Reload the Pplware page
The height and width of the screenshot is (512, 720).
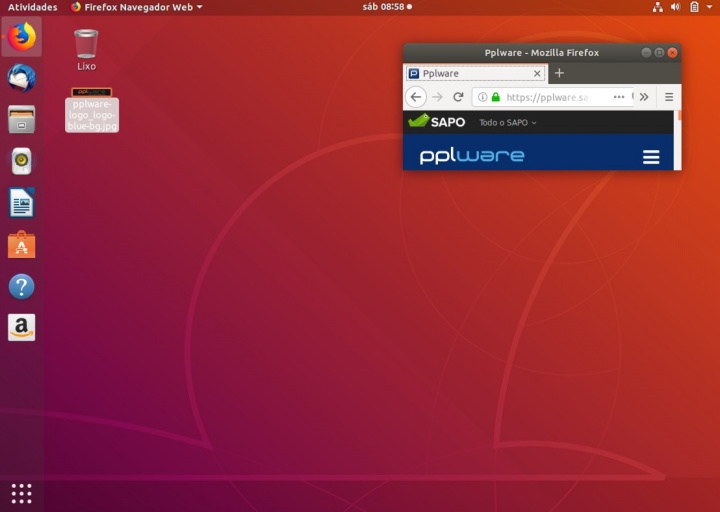click(458, 97)
